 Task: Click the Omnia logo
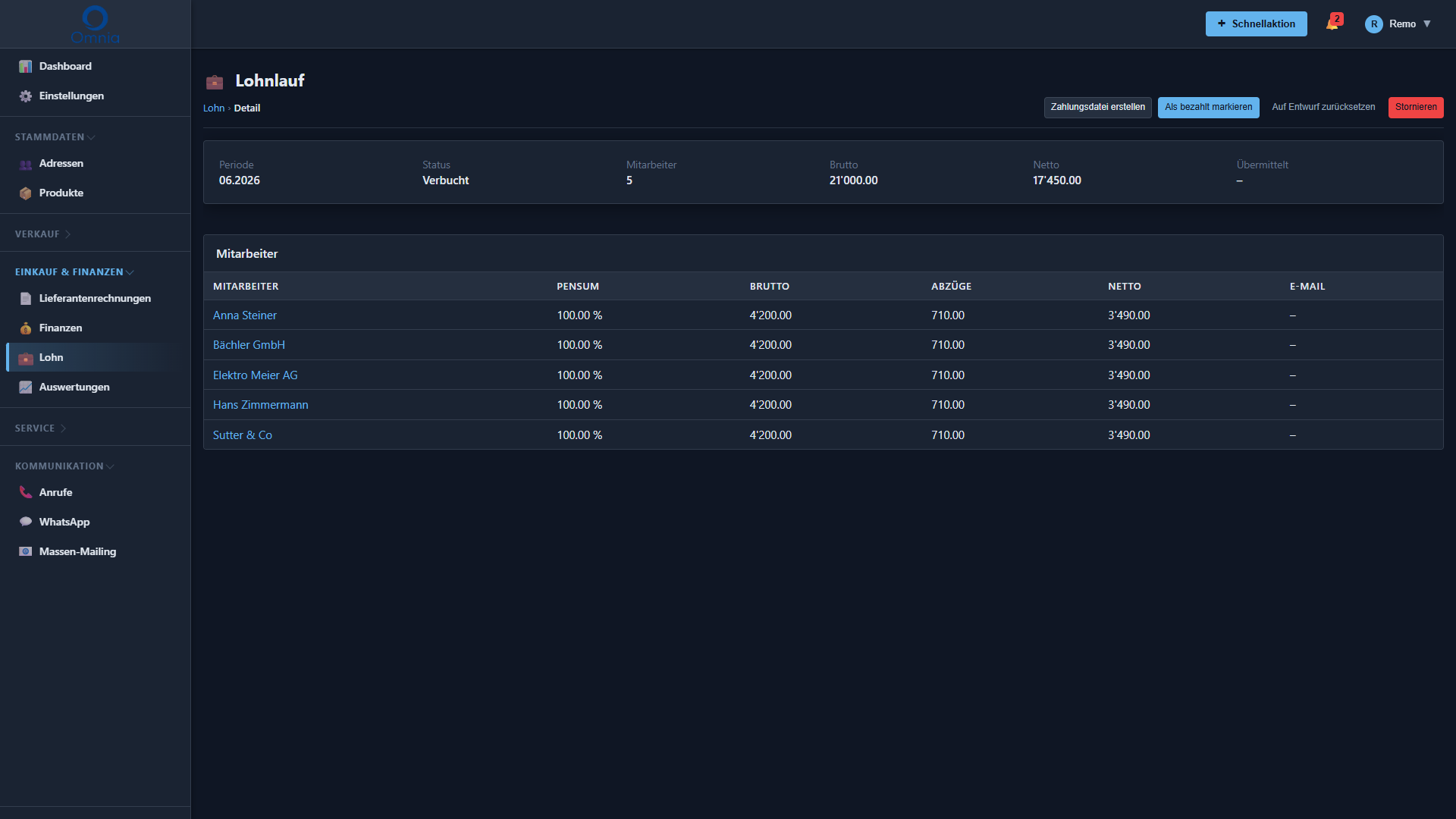[95, 24]
